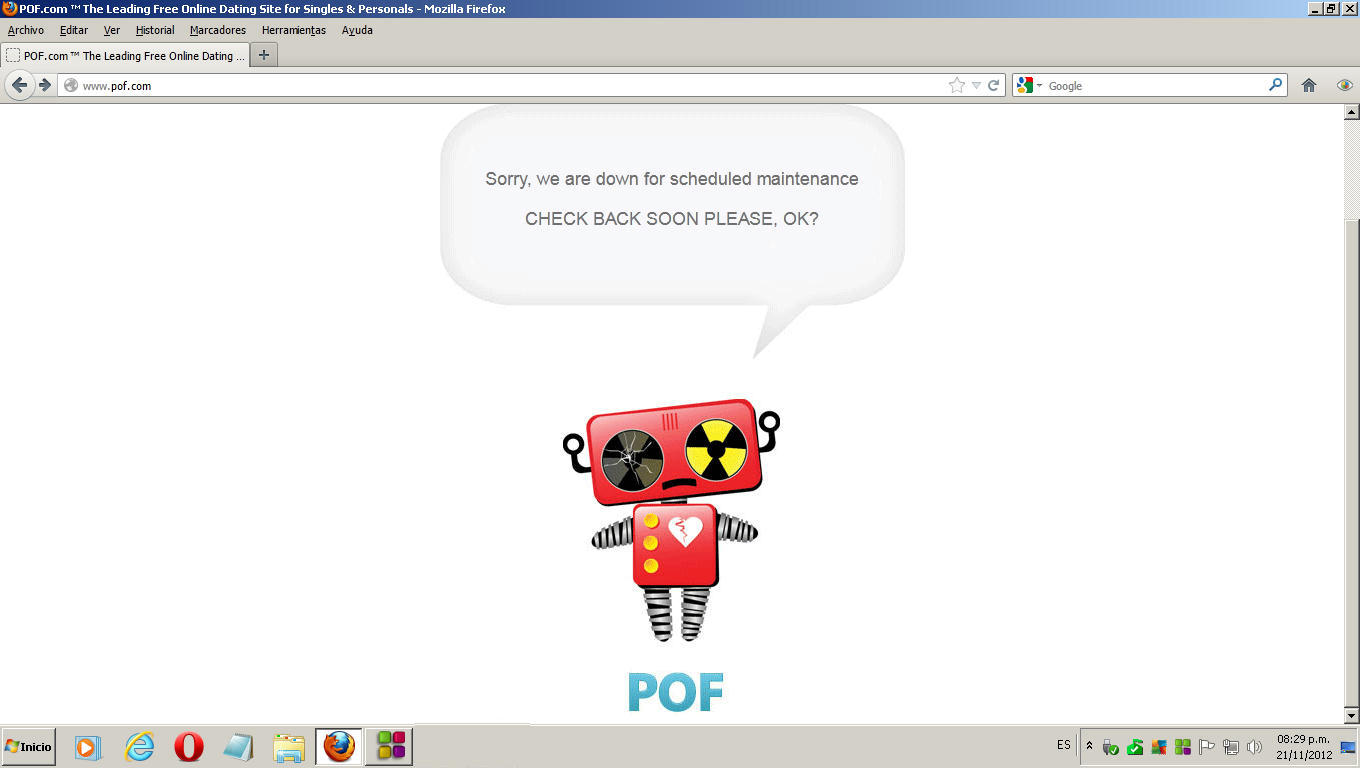This screenshot has width=1360, height=768.
Task: Launch Opera browser from taskbar
Action: click(189, 747)
